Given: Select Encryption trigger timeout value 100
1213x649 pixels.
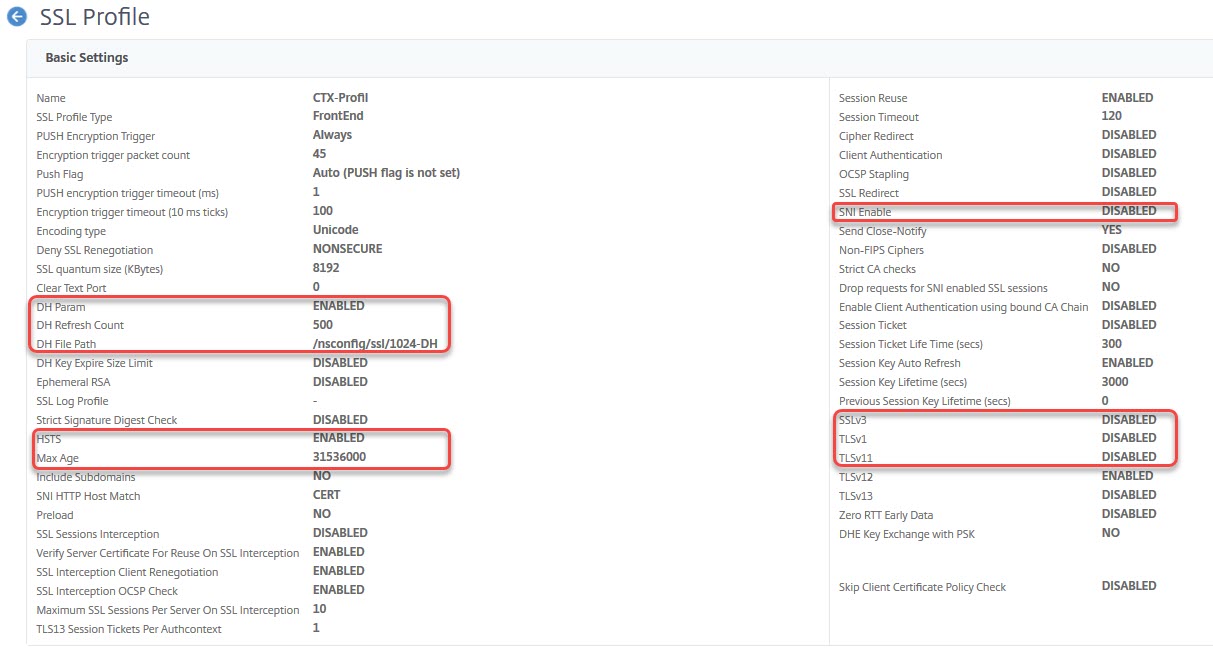Looking at the screenshot, I should 323,211.
